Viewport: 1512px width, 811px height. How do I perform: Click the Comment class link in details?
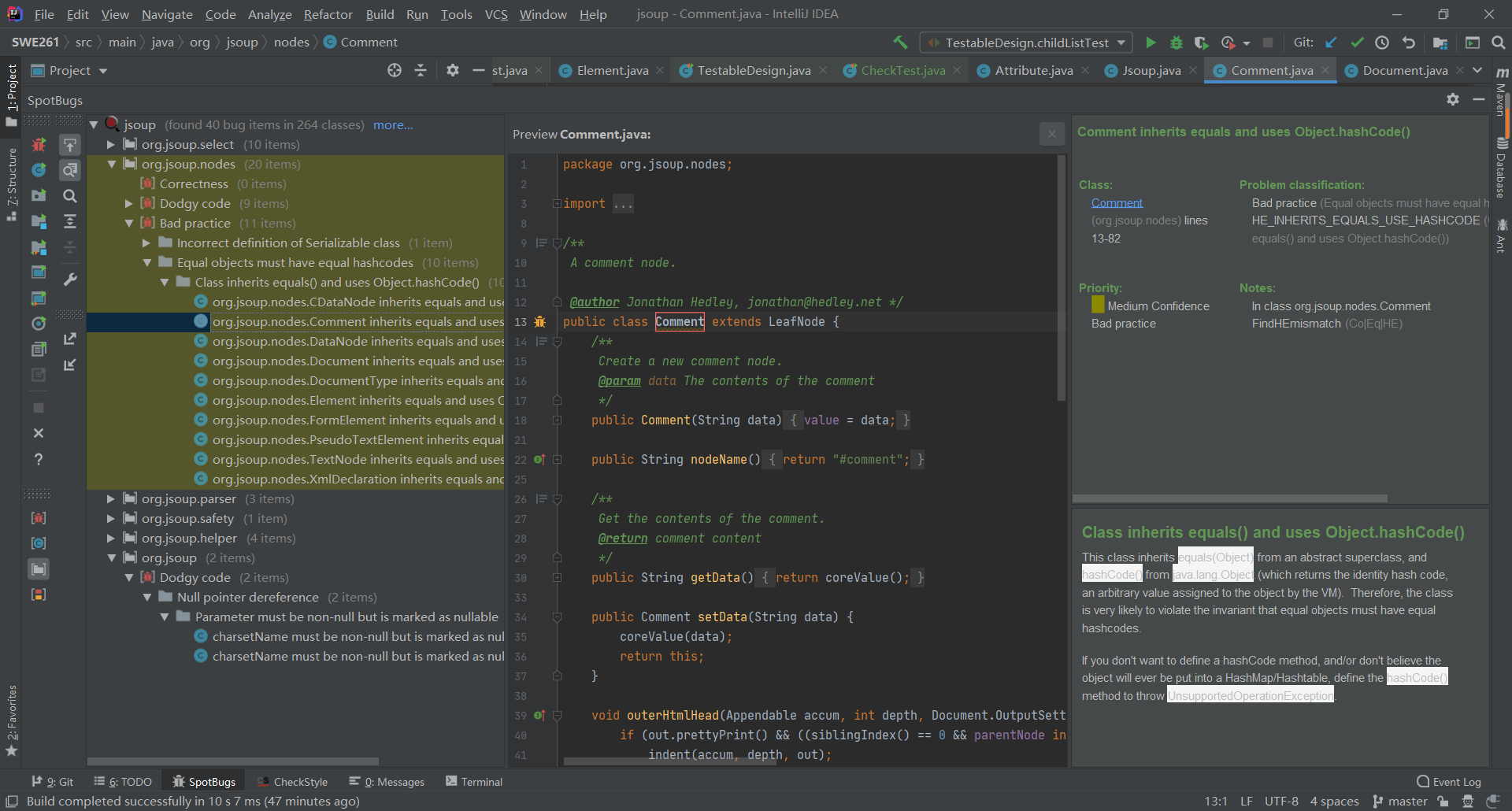pos(1117,203)
